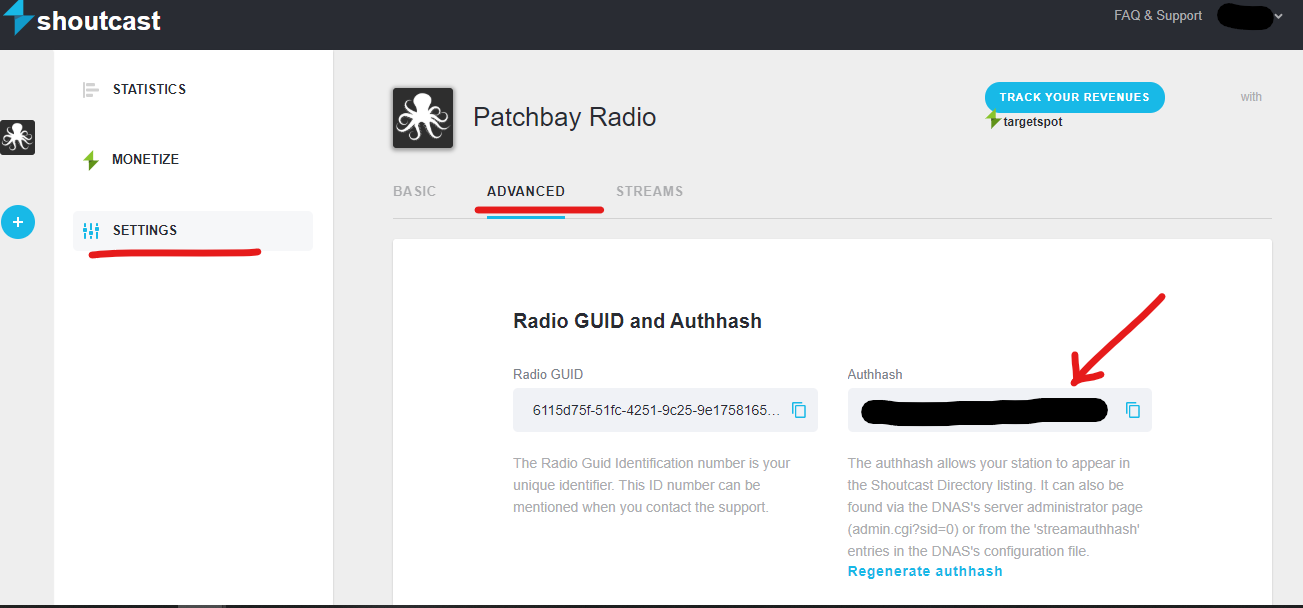1303x608 pixels.
Task: Click Regenerate authhash link
Action: [925, 571]
